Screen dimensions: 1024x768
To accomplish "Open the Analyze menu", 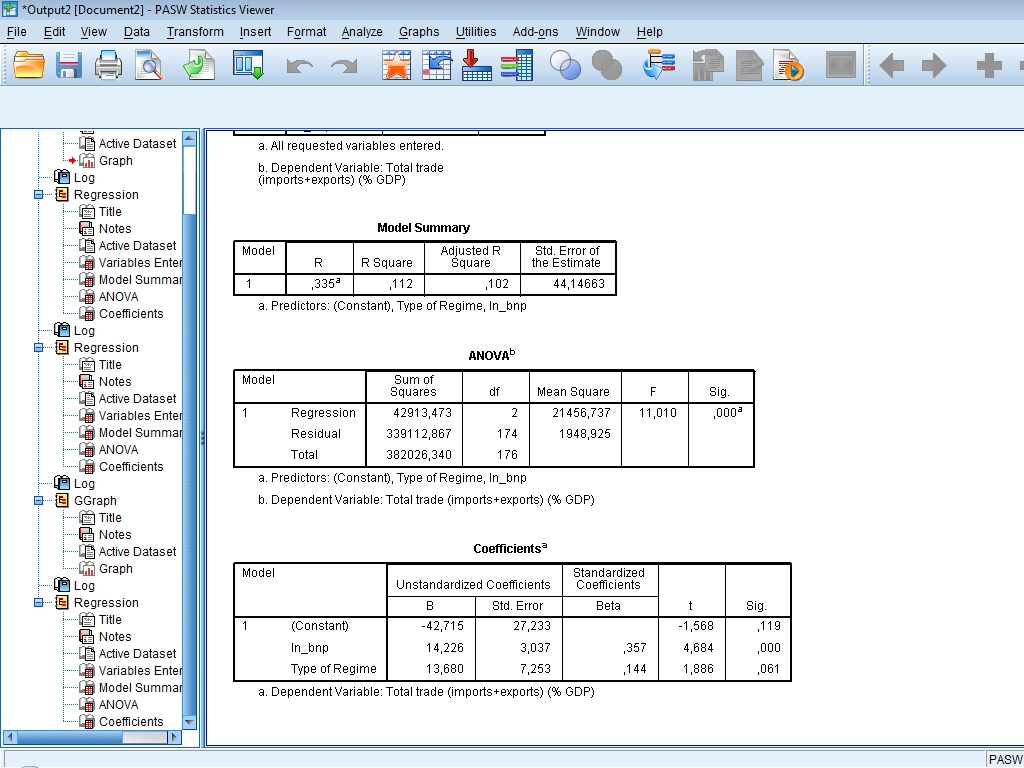I will pyautogui.click(x=361, y=32).
